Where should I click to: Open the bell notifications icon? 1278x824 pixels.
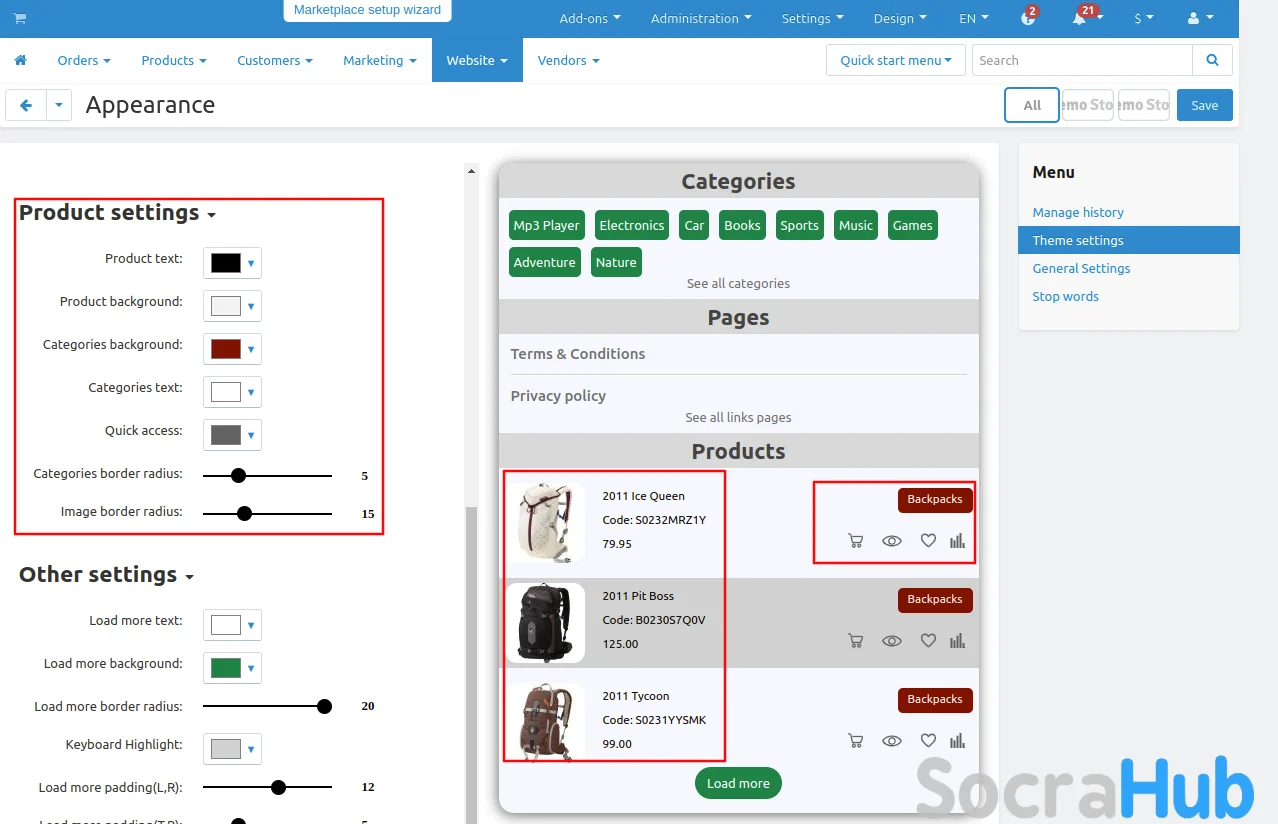(1079, 19)
